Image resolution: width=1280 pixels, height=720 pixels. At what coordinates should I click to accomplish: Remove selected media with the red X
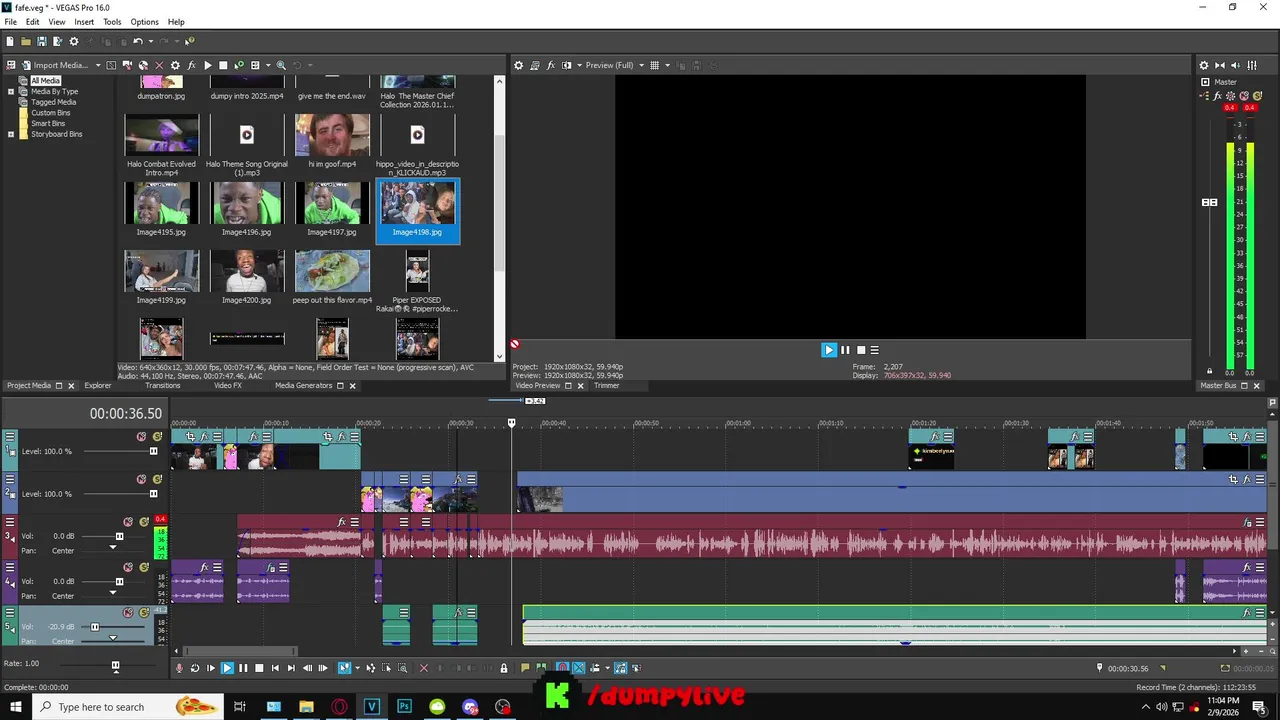pyautogui.click(x=159, y=65)
